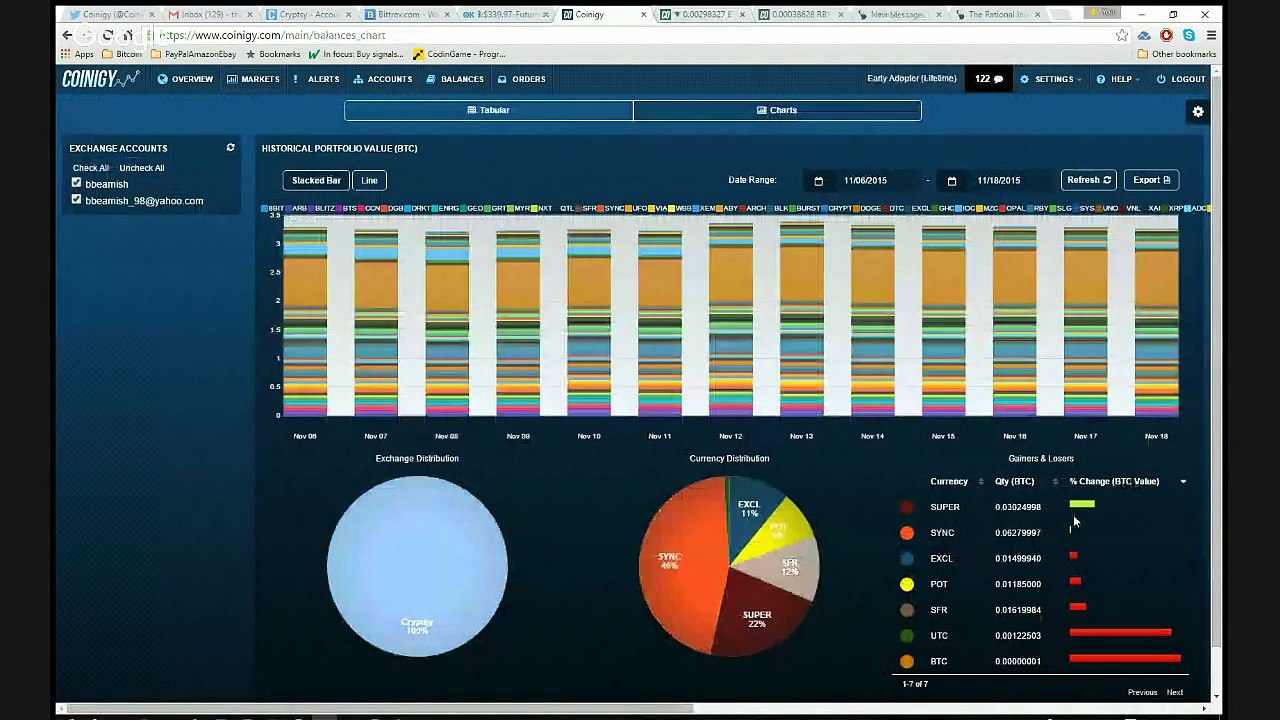The image size is (1280, 720).
Task: Bookmark this page with the star icon
Action: coord(1122,35)
